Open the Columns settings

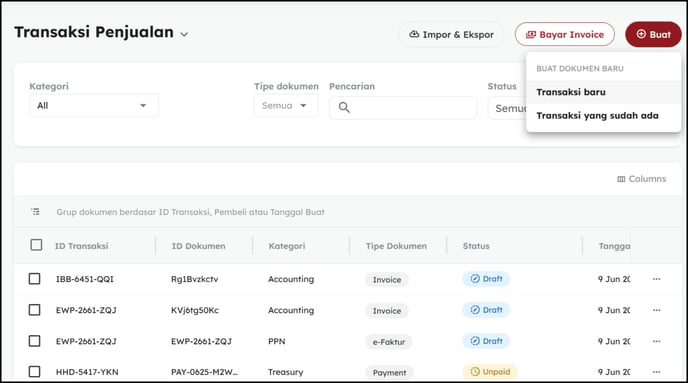tap(641, 179)
